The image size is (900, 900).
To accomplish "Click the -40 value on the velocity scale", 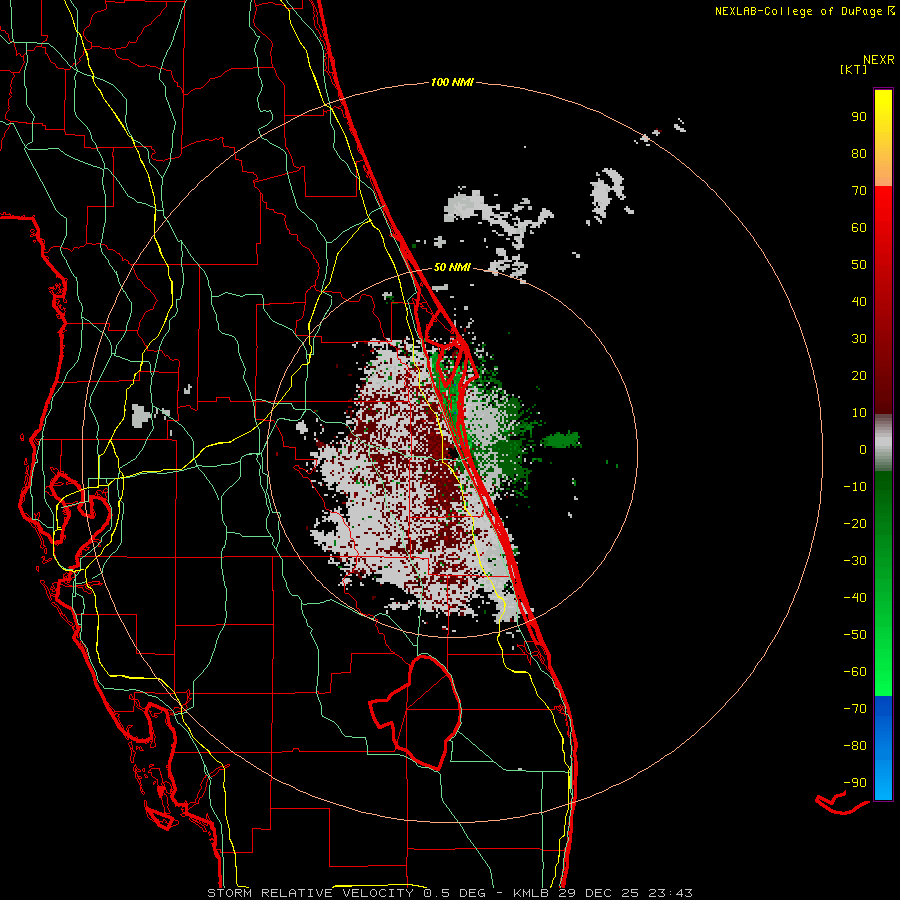I will [x=855, y=598].
